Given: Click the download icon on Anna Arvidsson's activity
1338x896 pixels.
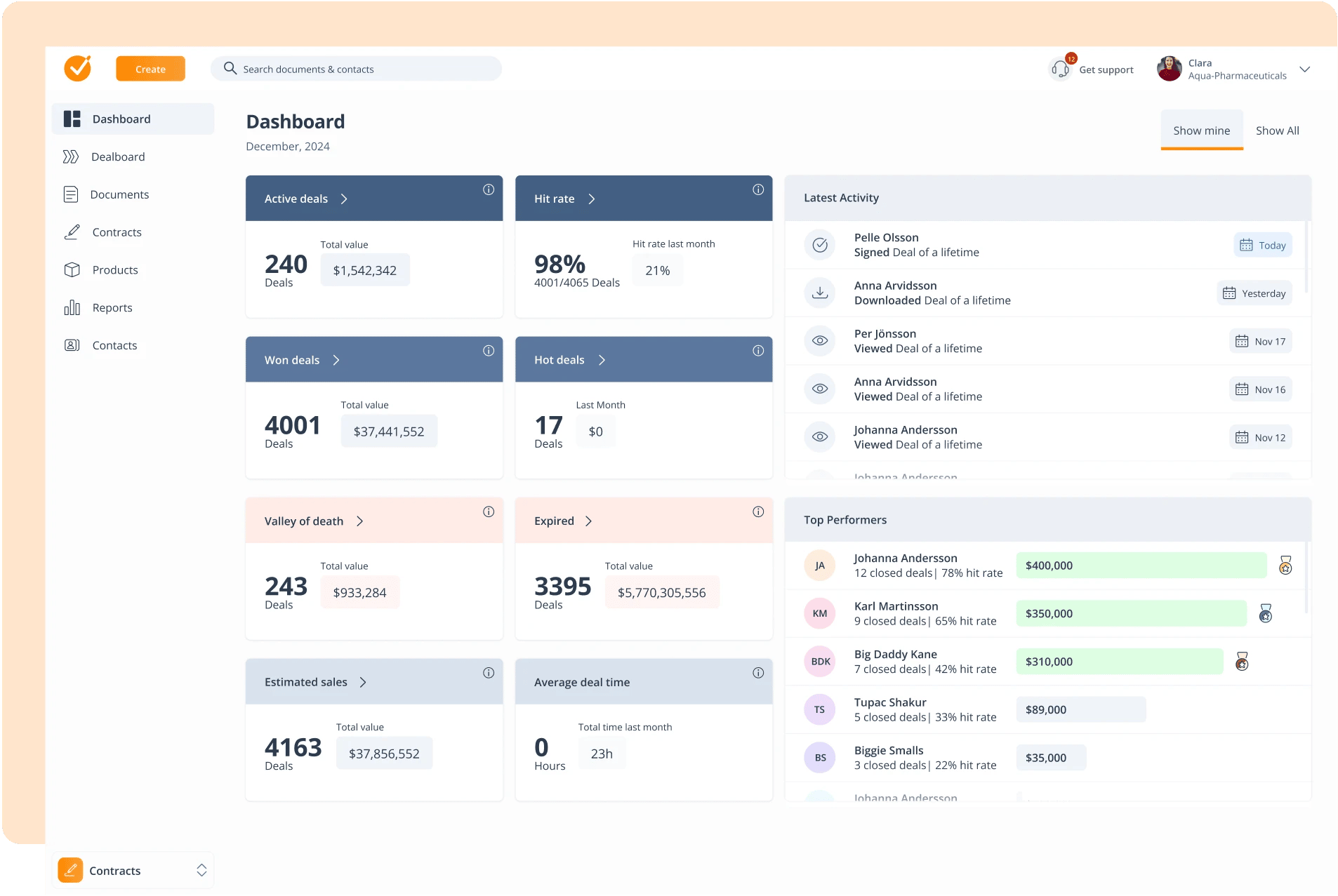Looking at the screenshot, I should pyautogui.click(x=820, y=293).
